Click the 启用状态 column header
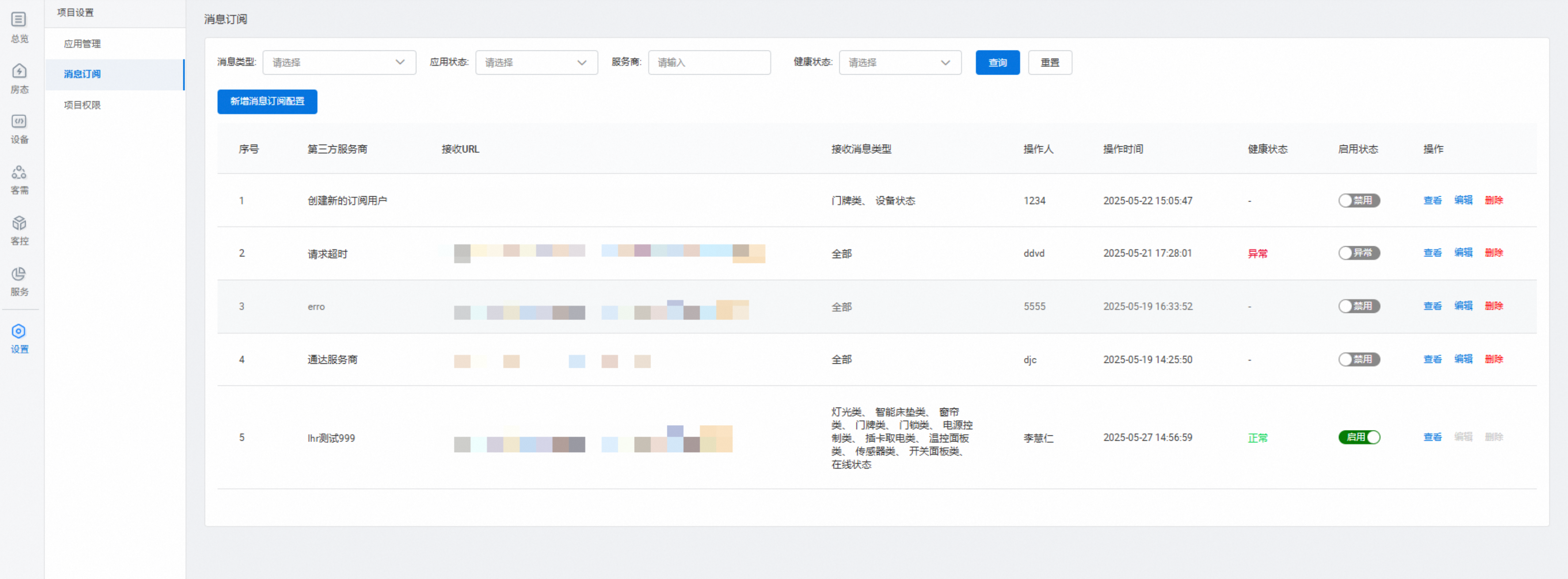The width and height of the screenshot is (1568, 579). [1358, 149]
